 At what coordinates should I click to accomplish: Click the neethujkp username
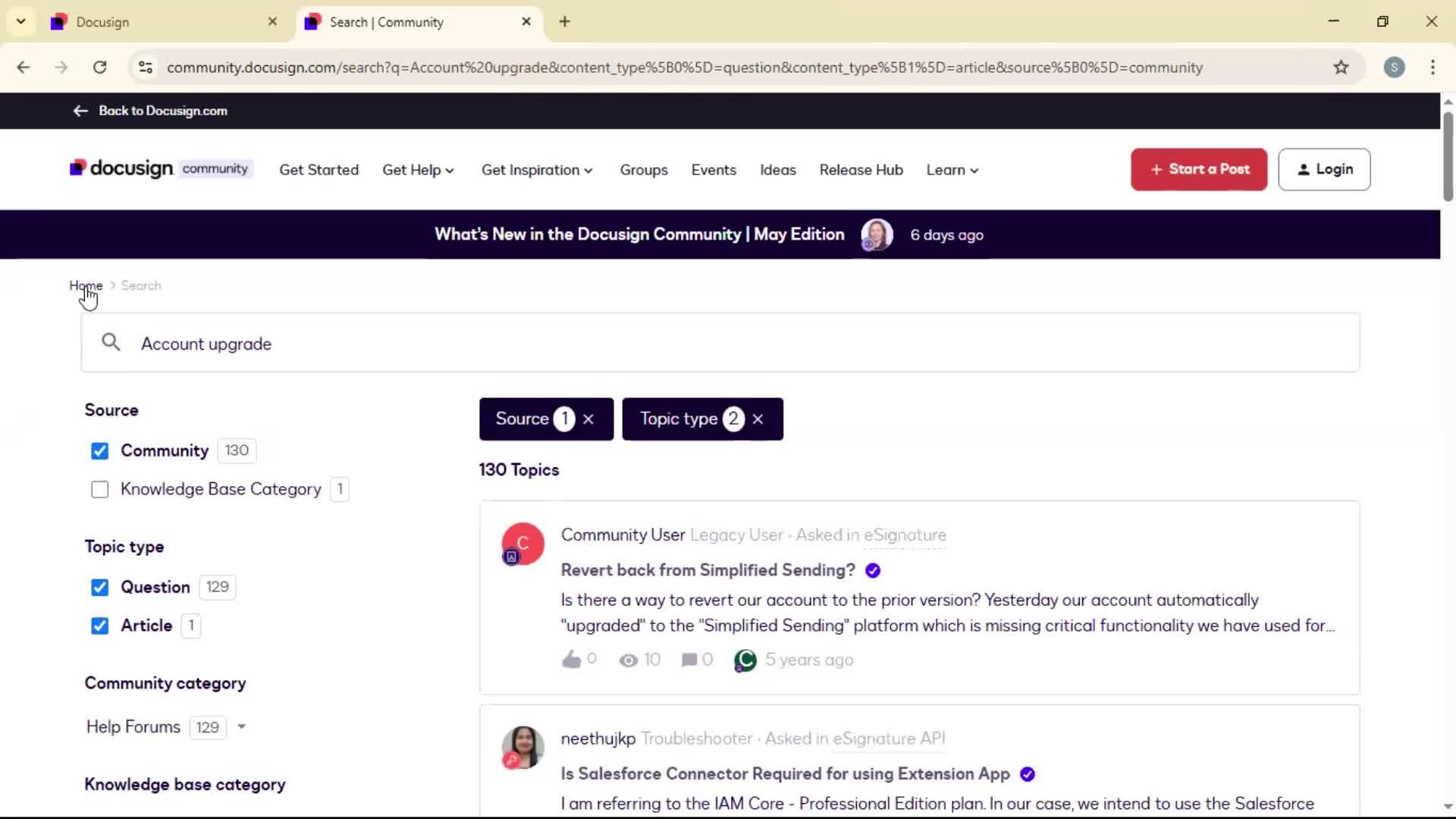[598, 739]
